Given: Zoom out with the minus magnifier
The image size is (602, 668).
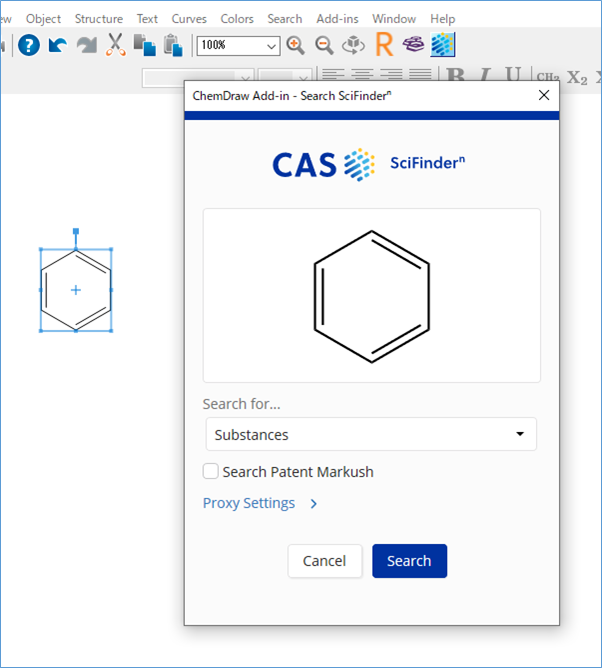Looking at the screenshot, I should [324, 45].
